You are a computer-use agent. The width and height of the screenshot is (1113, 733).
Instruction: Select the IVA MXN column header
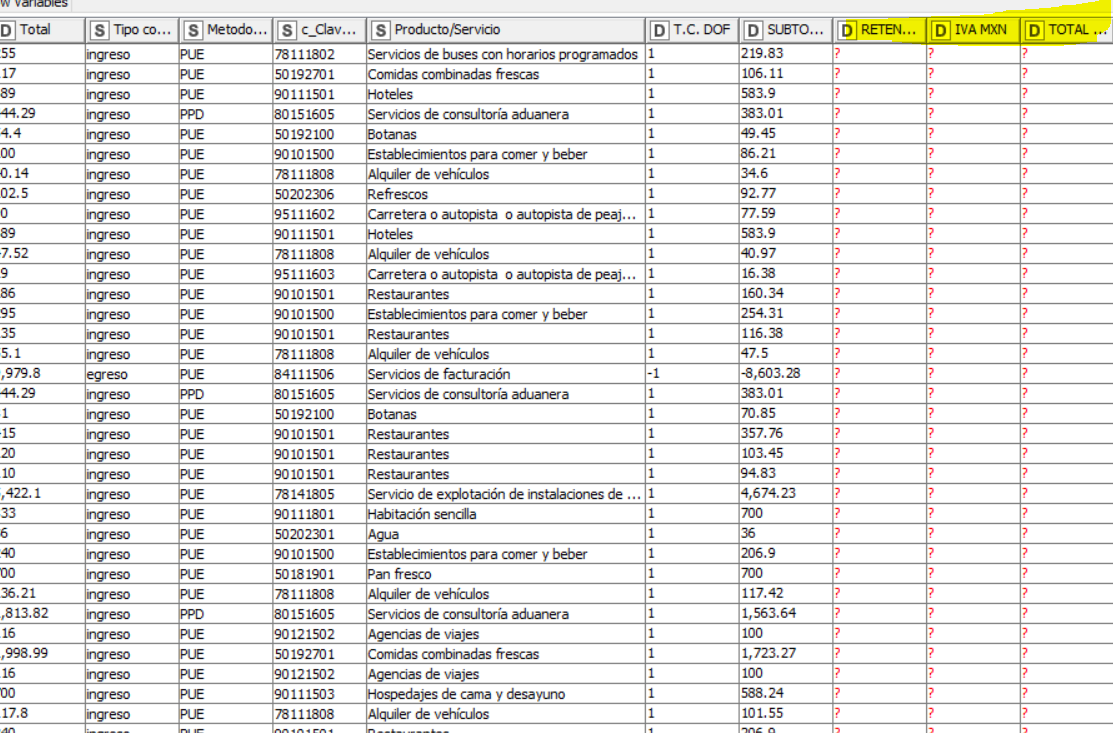point(973,30)
